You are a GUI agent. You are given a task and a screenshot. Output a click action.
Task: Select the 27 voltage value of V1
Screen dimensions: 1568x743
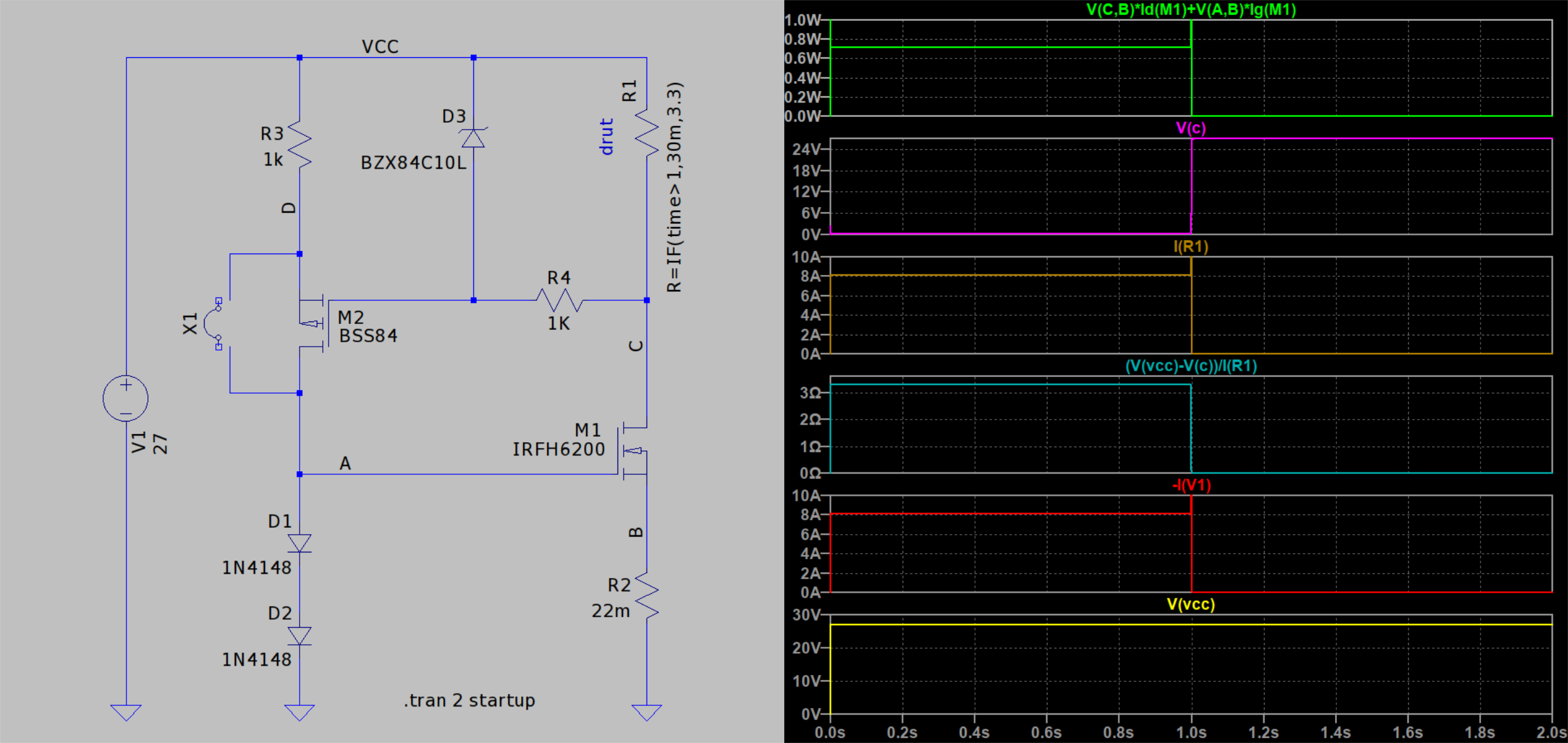[160, 444]
